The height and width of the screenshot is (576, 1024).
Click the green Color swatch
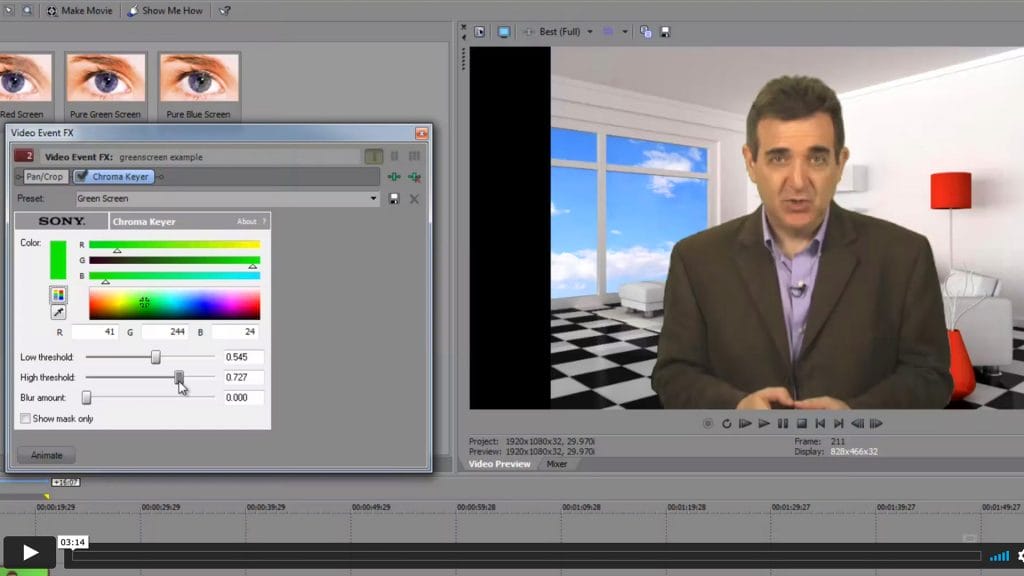point(58,260)
